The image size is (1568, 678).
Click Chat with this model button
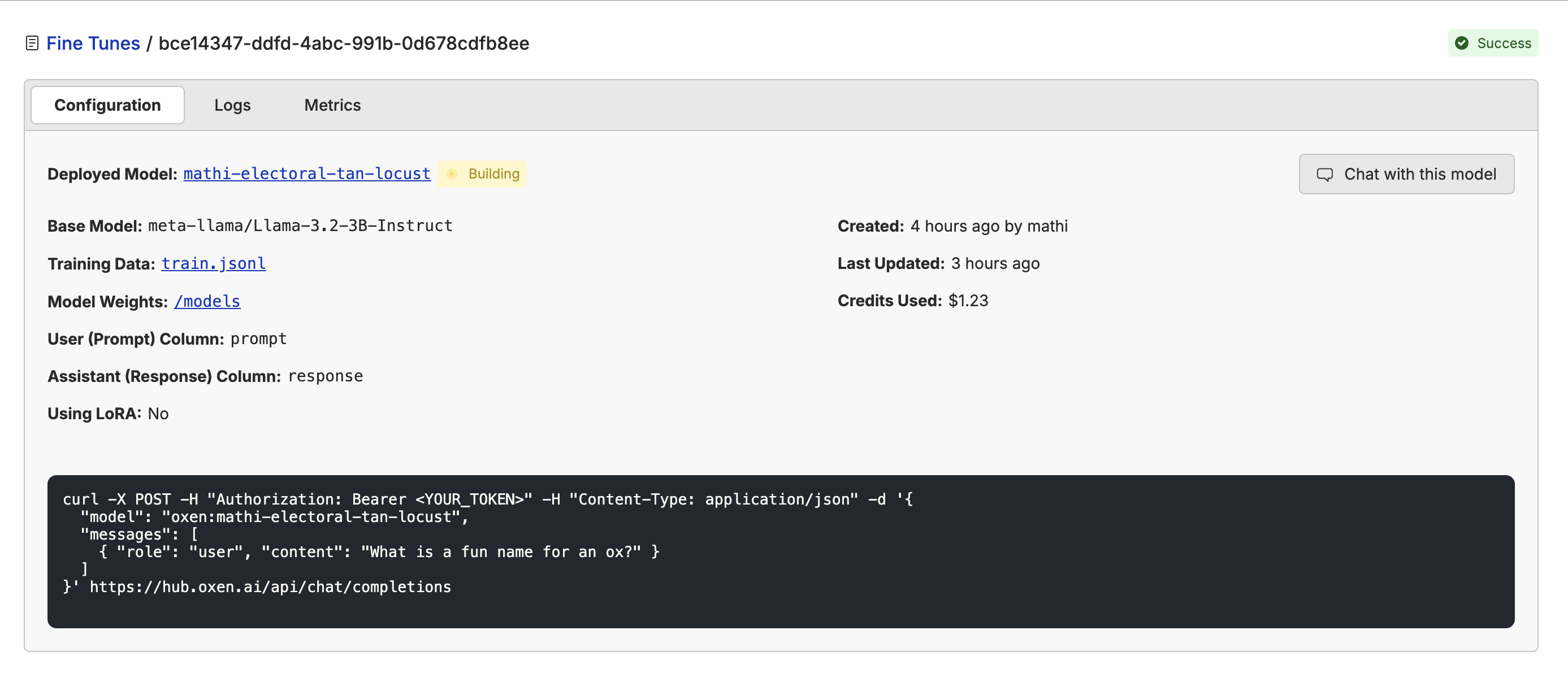pos(1406,174)
